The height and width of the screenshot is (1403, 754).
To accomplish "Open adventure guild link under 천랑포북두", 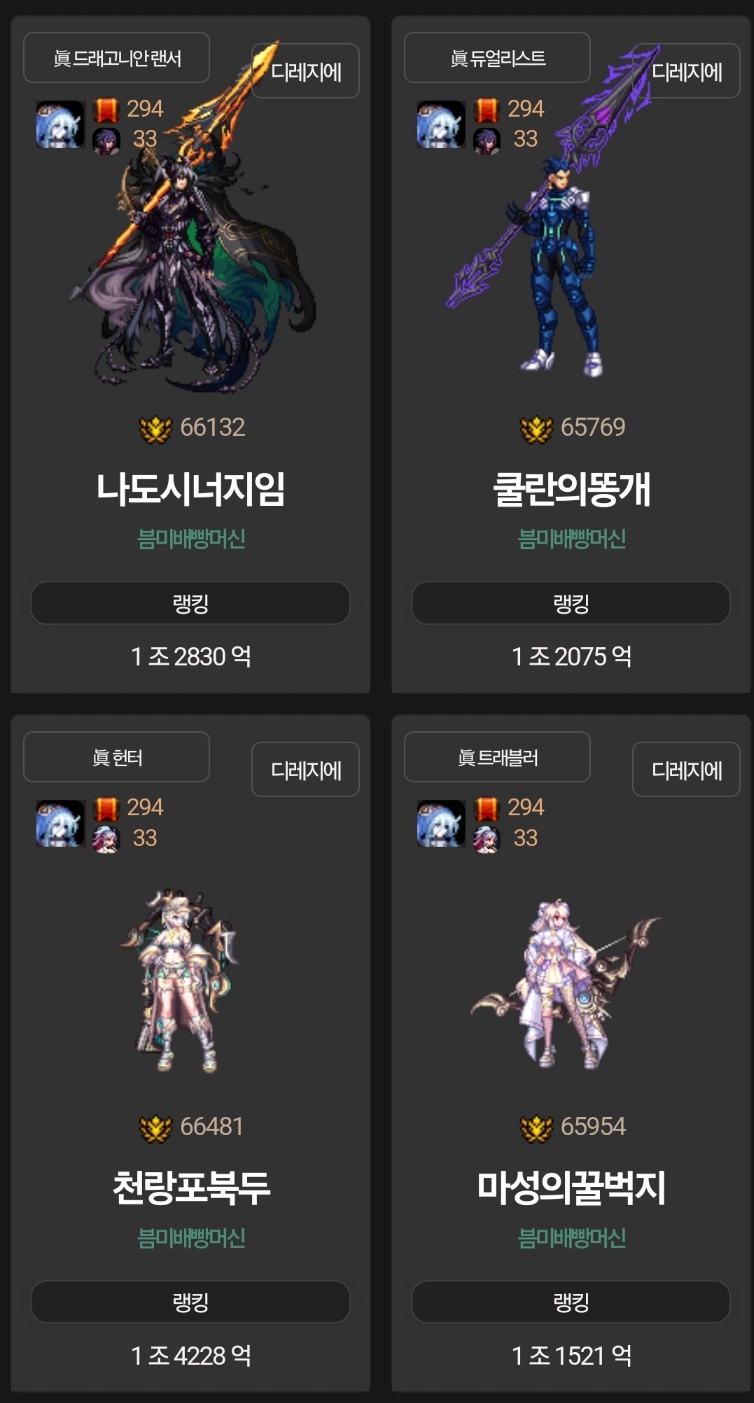I will 191,1238.
